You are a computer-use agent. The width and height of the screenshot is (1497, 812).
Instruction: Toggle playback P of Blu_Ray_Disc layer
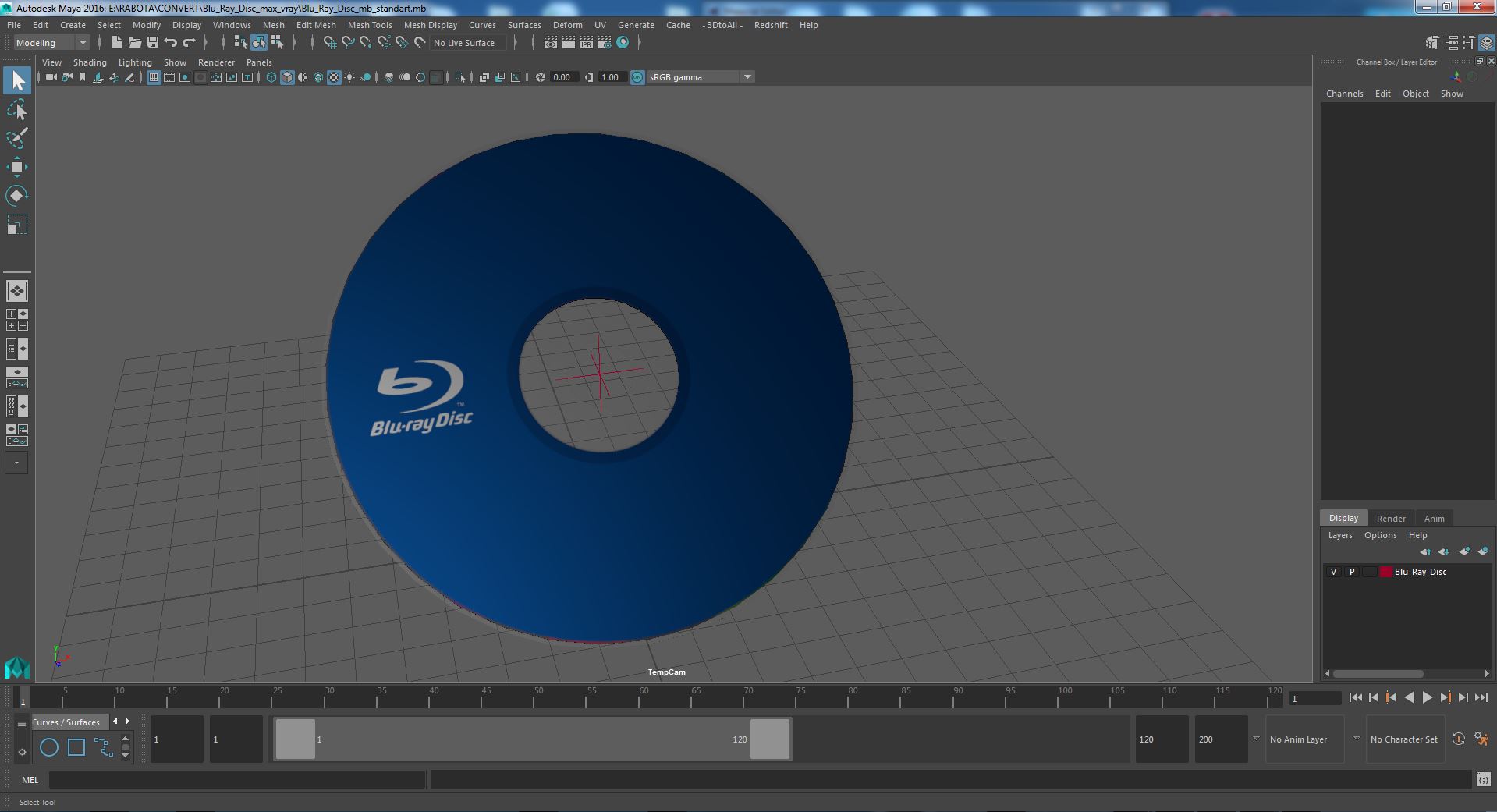(1352, 572)
